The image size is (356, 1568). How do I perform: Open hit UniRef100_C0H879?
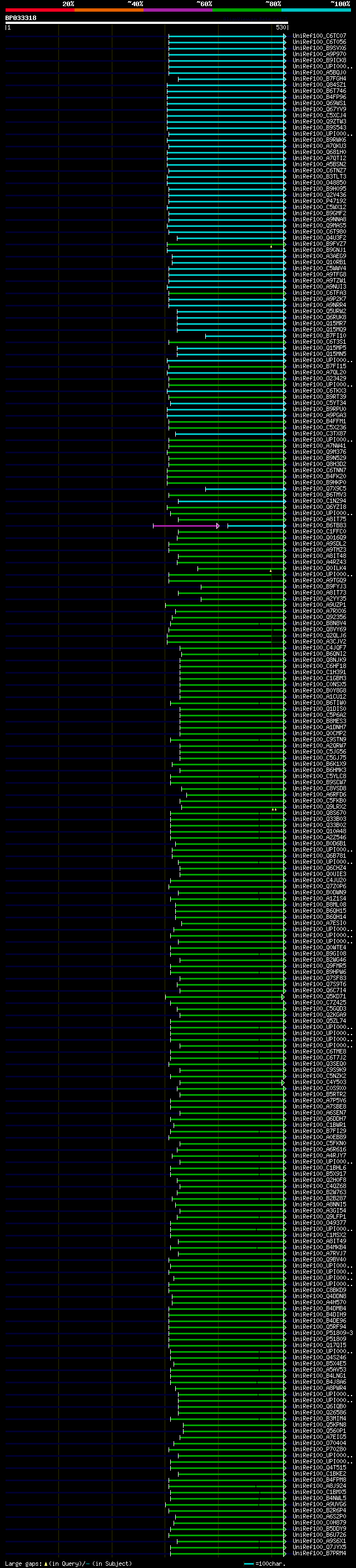pyautogui.click(x=319, y=1522)
